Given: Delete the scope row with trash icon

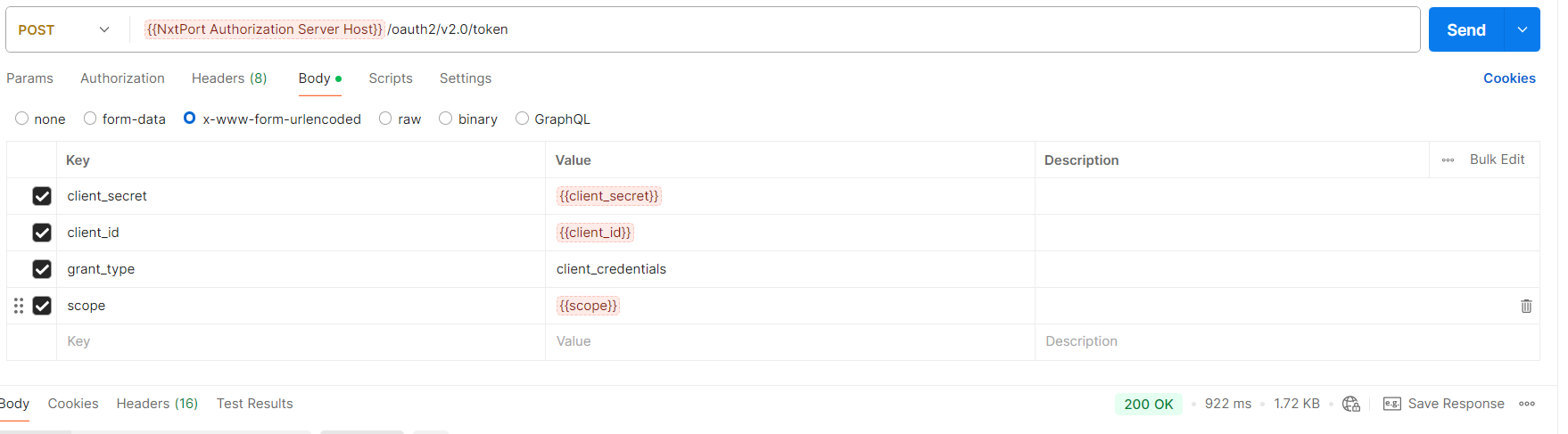Looking at the screenshot, I should 1526,306.
